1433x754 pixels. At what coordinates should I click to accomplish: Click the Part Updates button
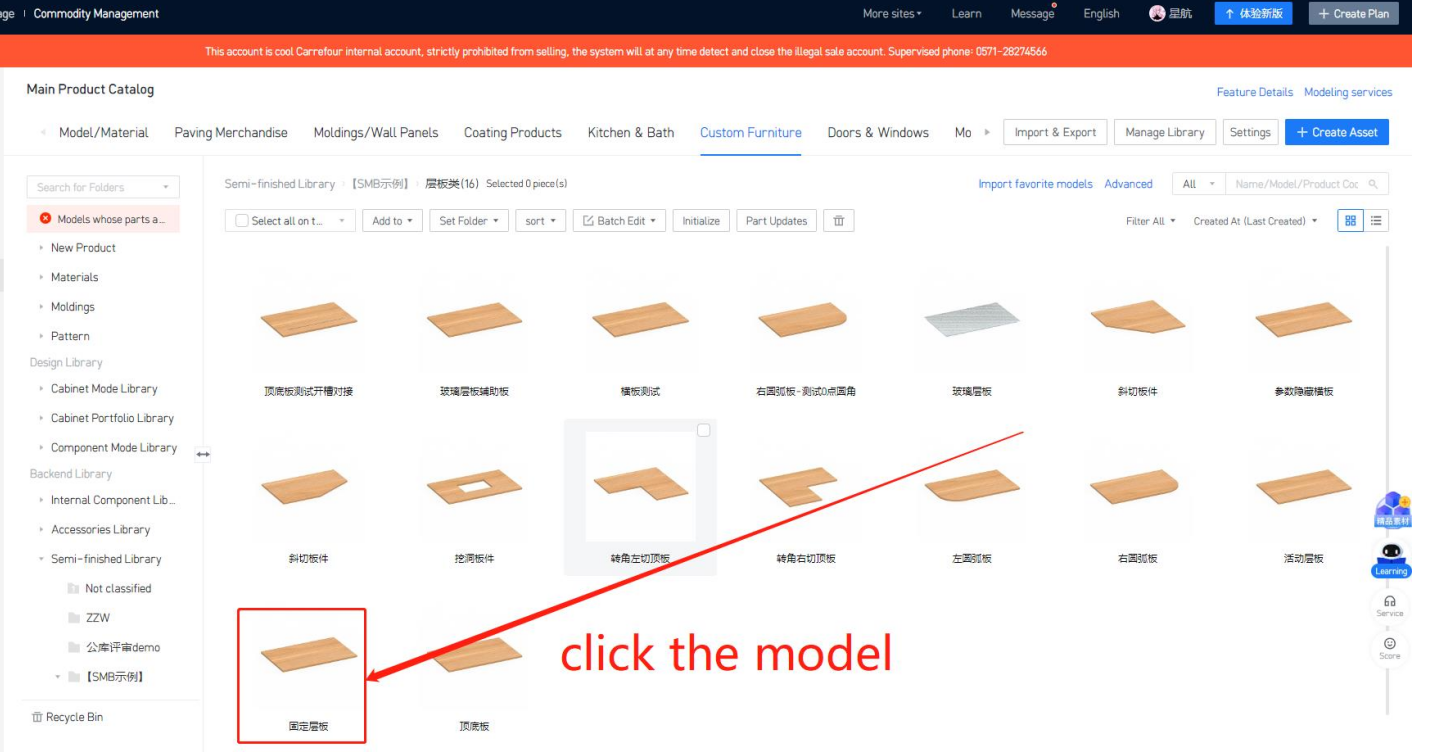[777, 221]
